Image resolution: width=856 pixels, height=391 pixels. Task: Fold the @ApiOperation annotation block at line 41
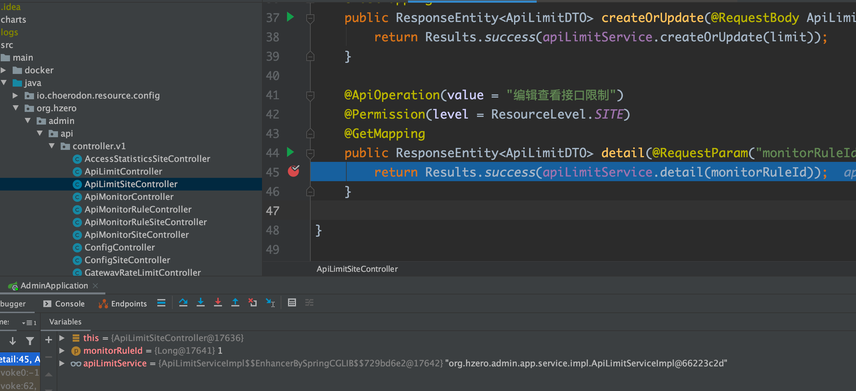pyautogui.click(x=310, y=95)
